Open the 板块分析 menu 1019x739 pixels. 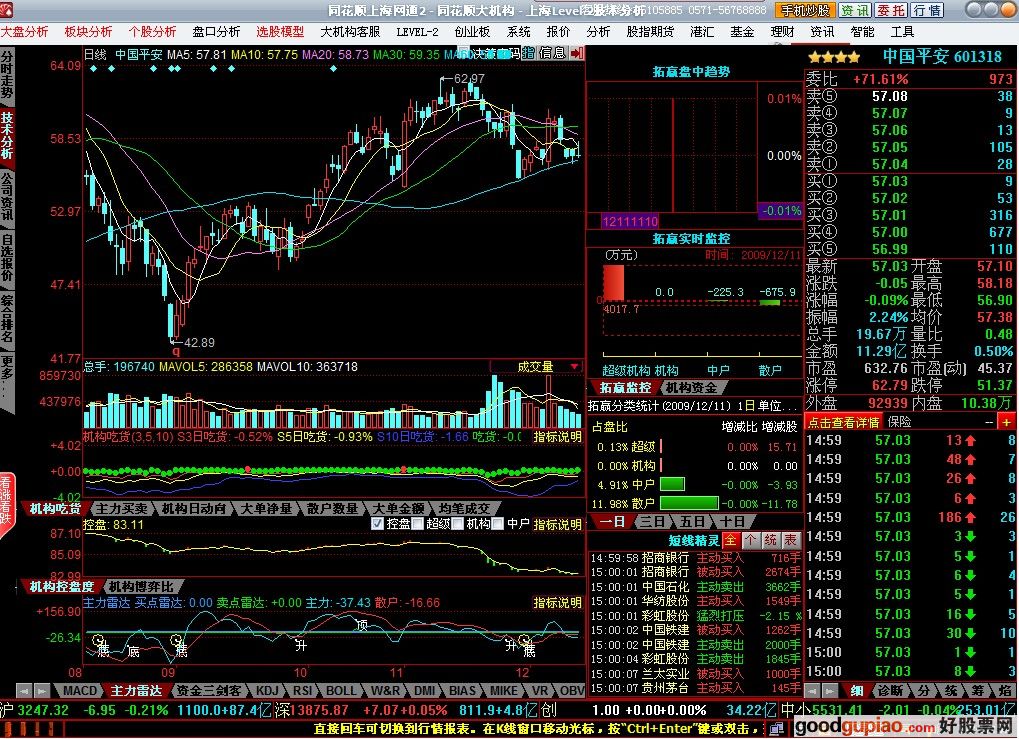pyautogui.click(x=88, y=32)
